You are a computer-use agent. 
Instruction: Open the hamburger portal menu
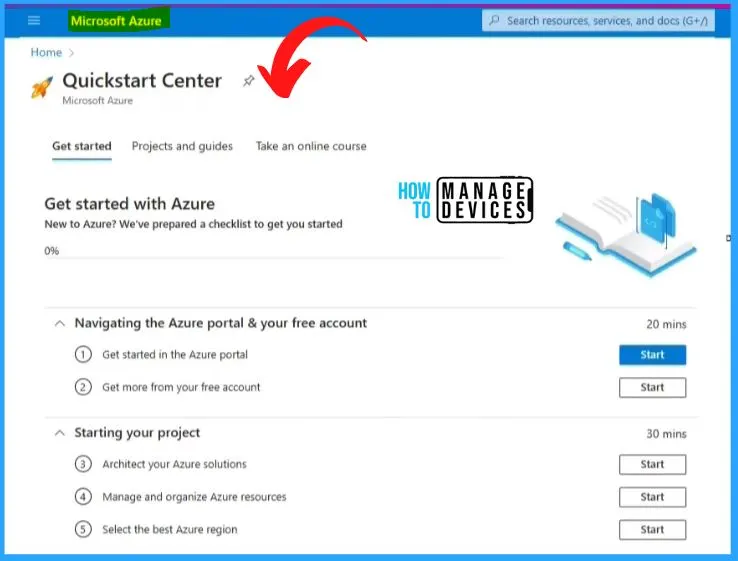pyautogui.click(x=34, y=21)
